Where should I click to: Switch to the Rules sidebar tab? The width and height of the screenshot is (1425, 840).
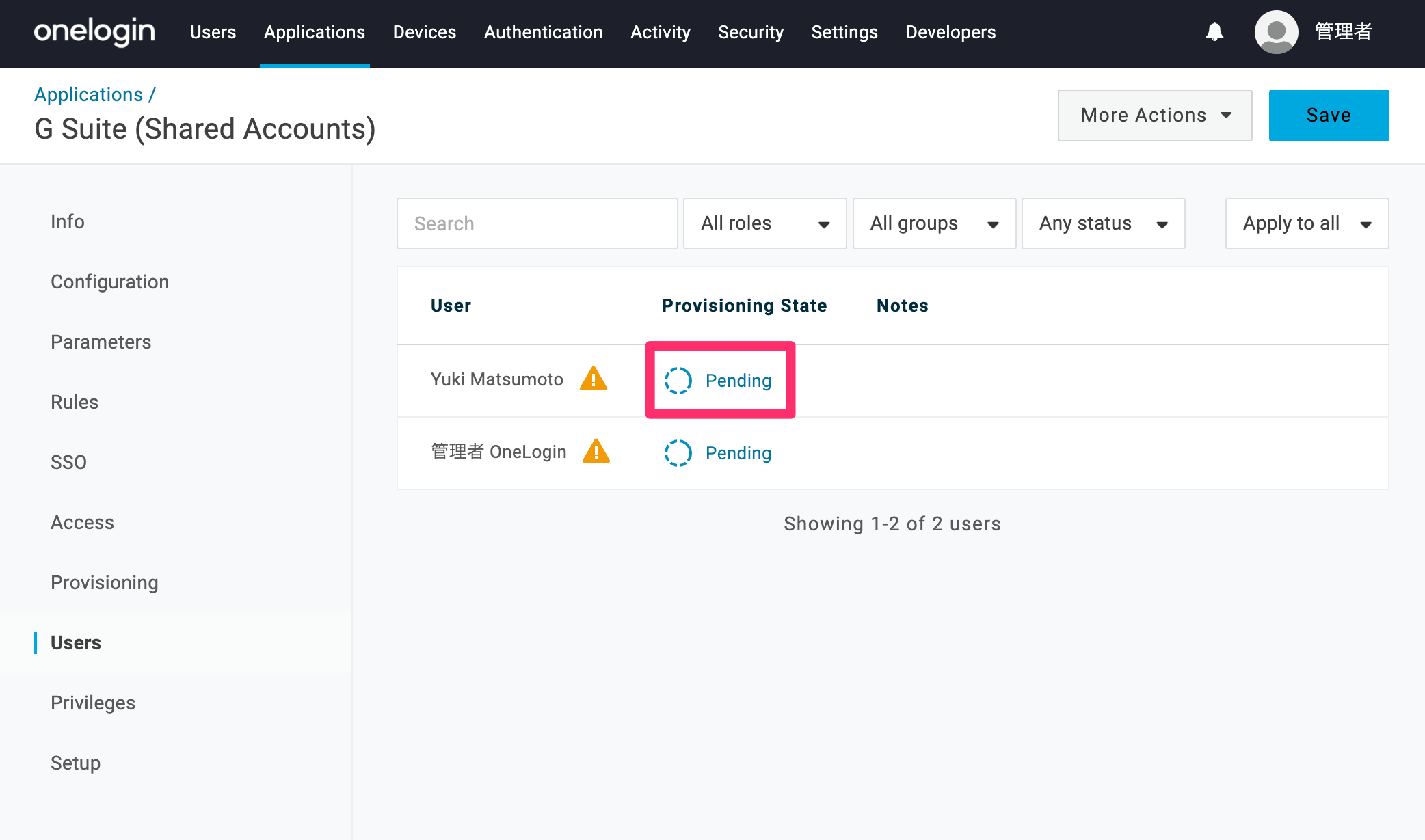75,402
